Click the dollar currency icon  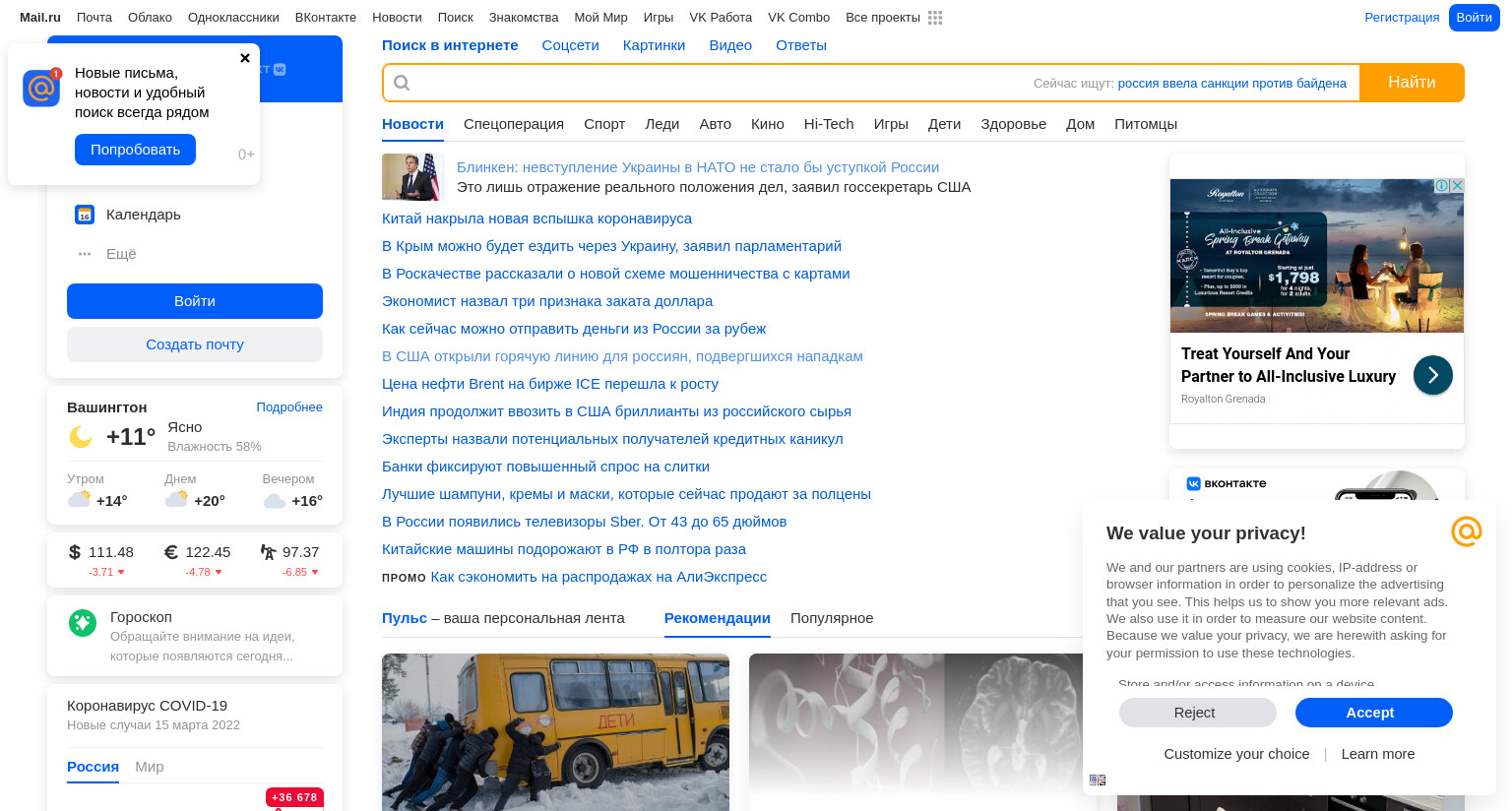pyautogui.click(x=75, y=552)
